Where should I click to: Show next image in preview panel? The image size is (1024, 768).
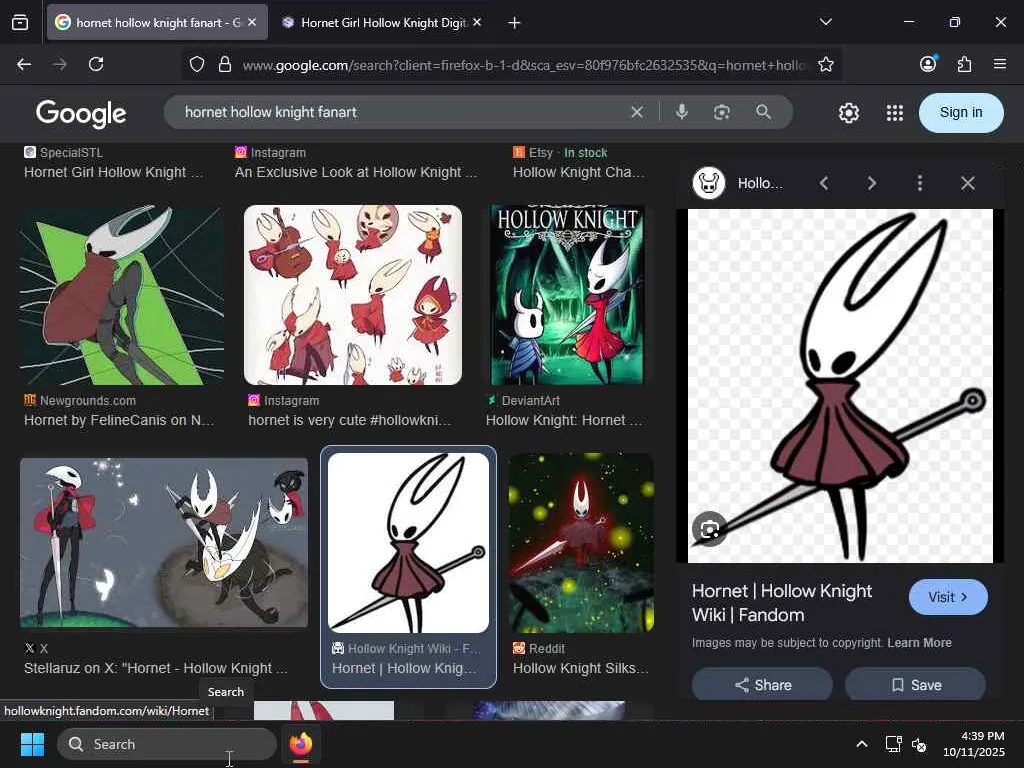(x=872, y=183)
